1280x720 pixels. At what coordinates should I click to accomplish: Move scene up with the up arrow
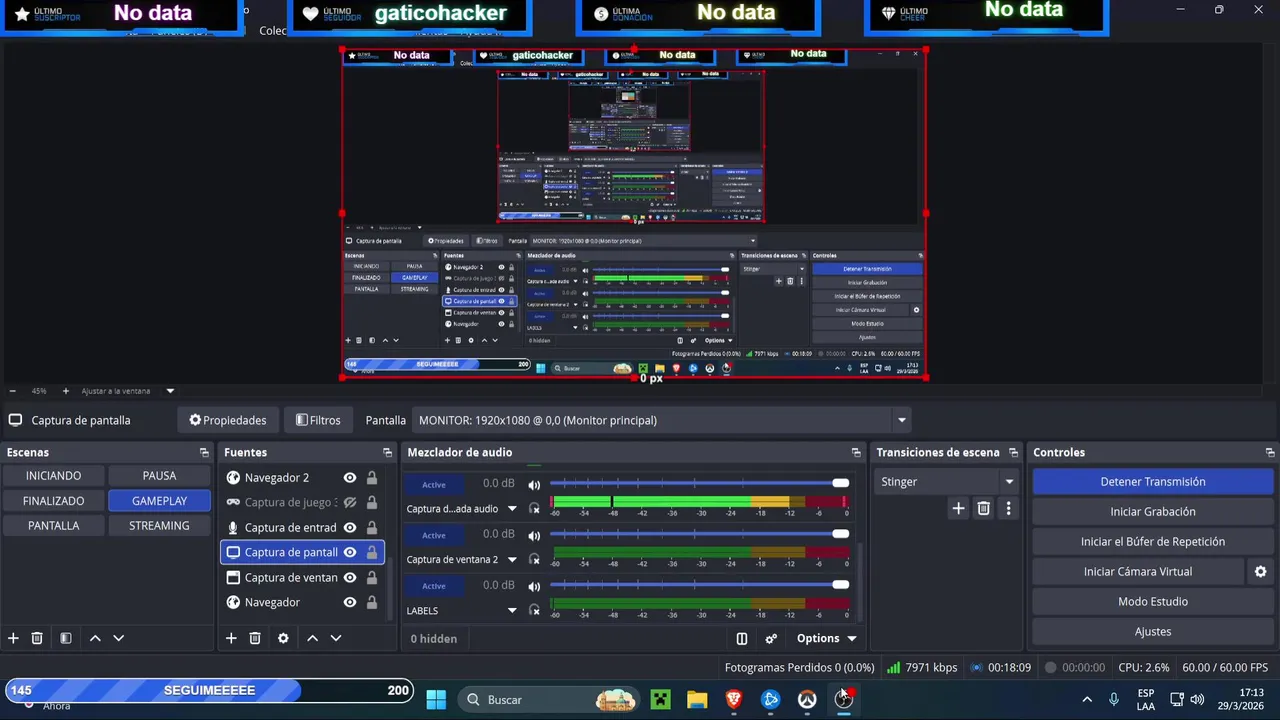click(x=95, y=638)
